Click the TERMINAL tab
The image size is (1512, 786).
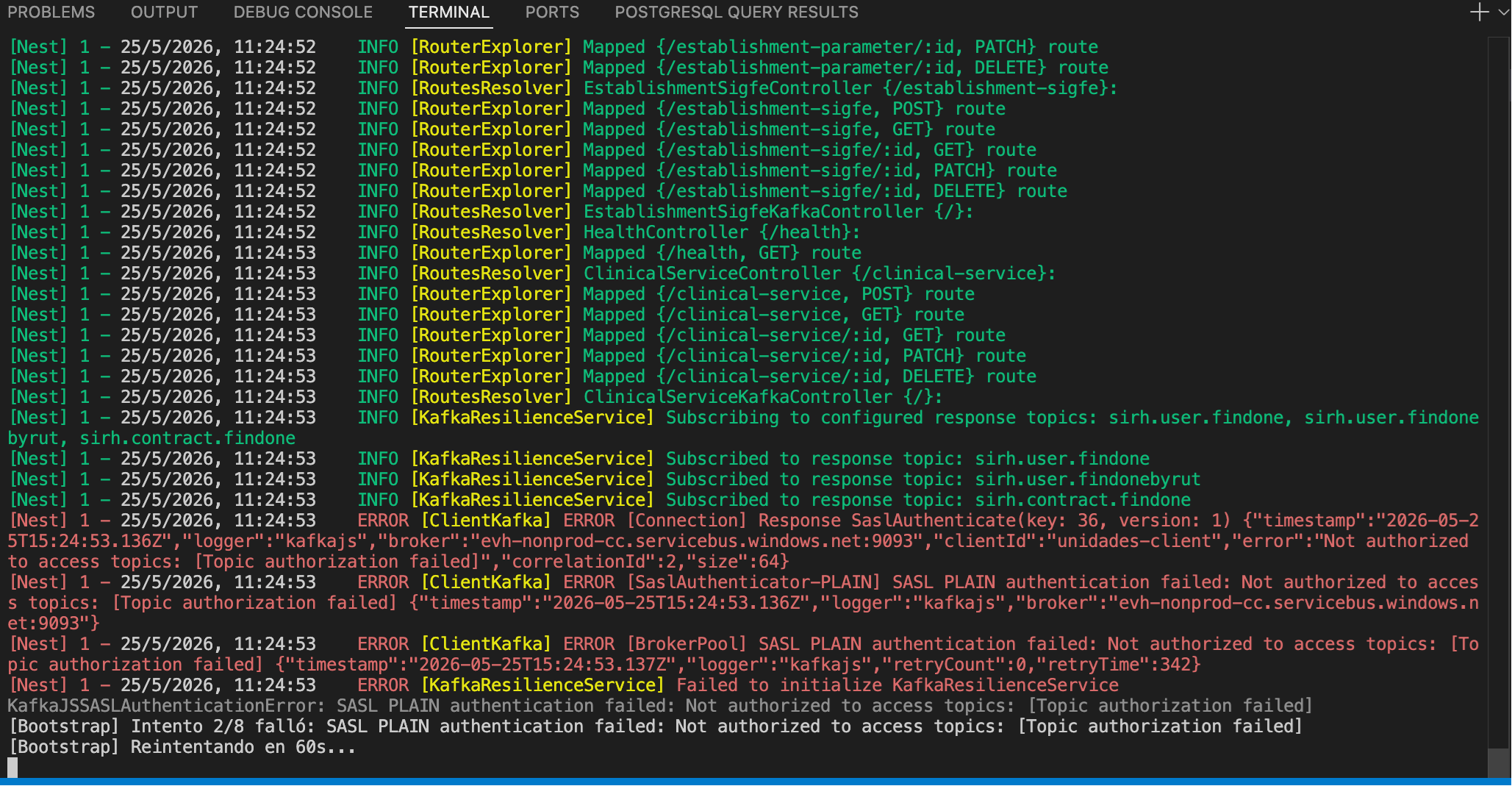(448, 12)
